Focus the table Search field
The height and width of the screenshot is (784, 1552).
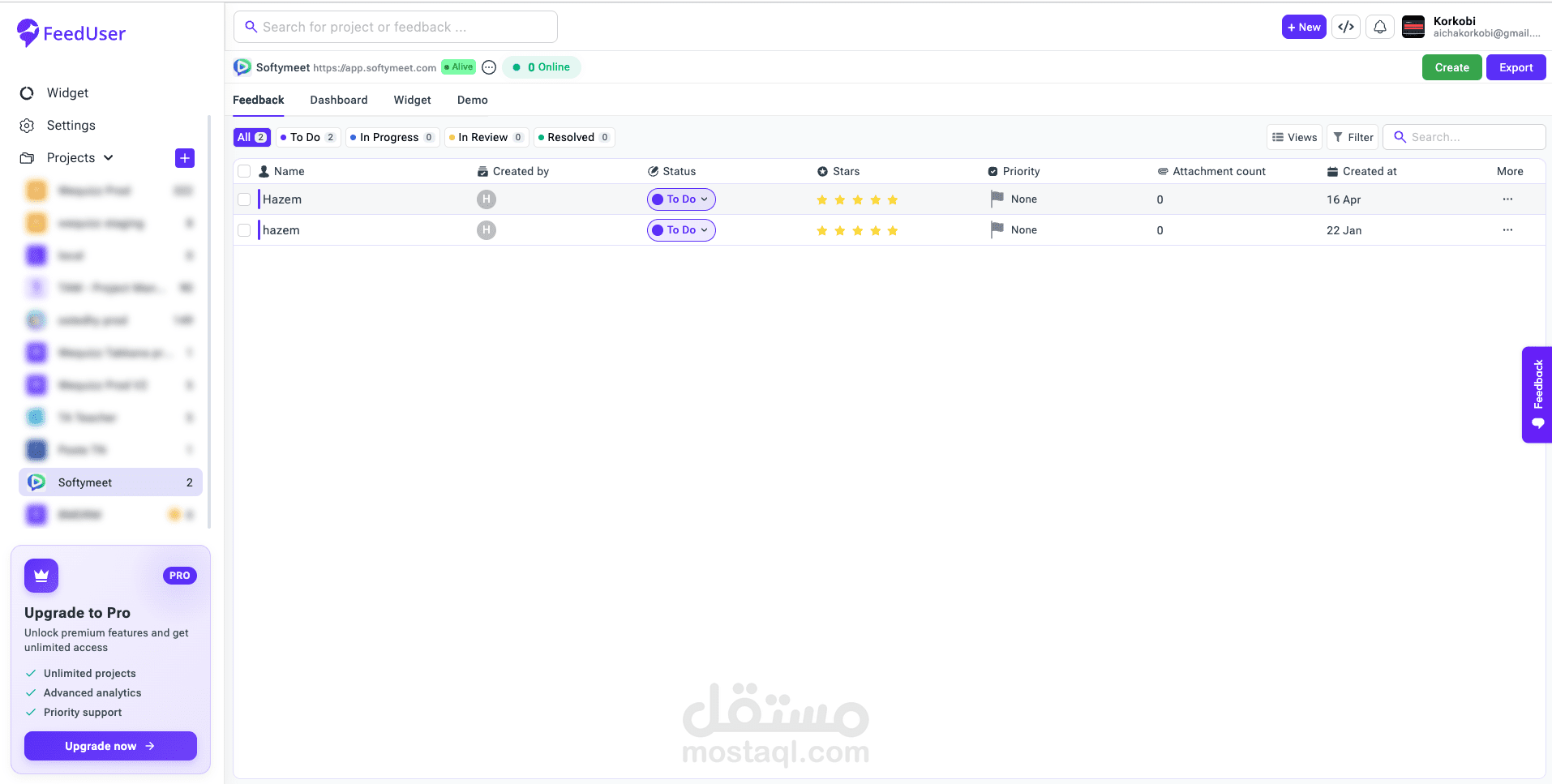(x=1464, y=137)
